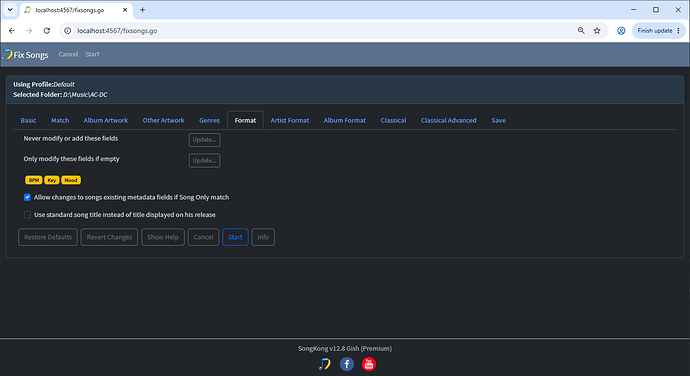Switch to the Classical tab
690x376 pixels.
393,120
